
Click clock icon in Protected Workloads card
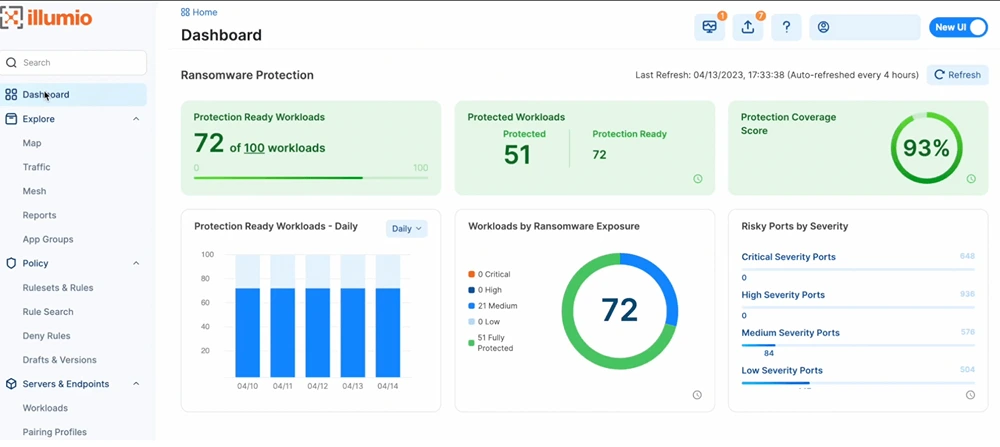(x=697, y=179)
